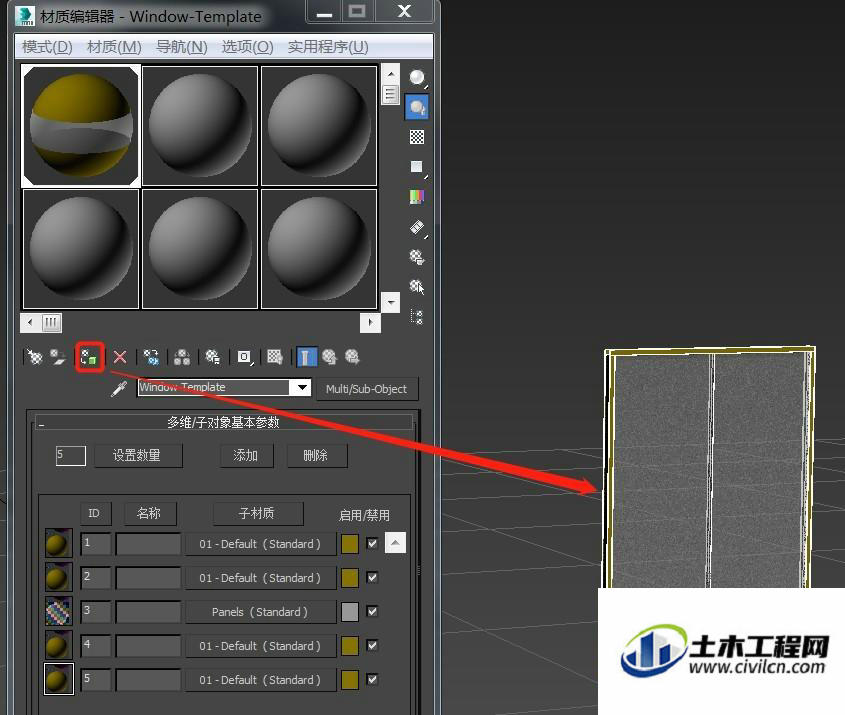Toggle Show End Result icon

point(307,357)
